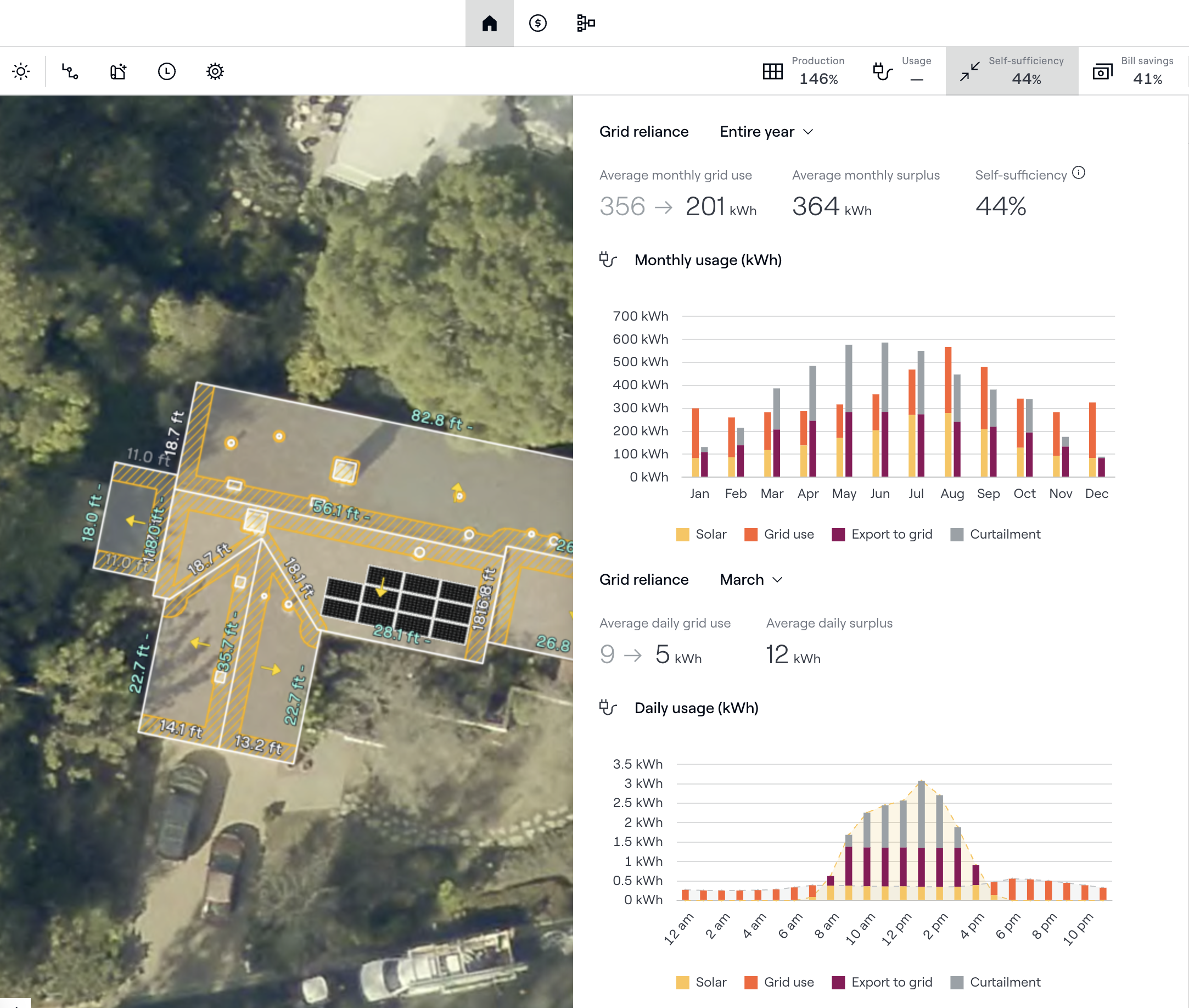Toggle Curtailment in daily chart legend
The width and height of the screenshot is (1189, 1008).
point(995,982)
